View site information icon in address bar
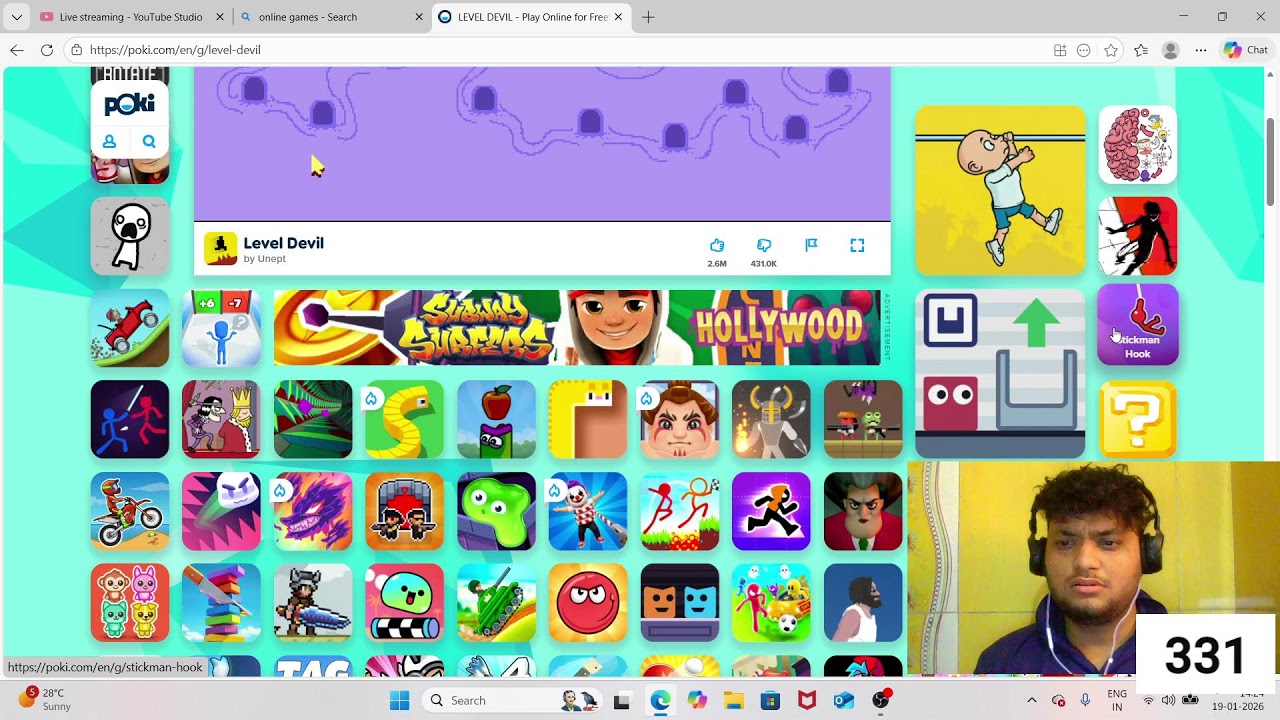 pyautogui.click(x=76, y=50)
